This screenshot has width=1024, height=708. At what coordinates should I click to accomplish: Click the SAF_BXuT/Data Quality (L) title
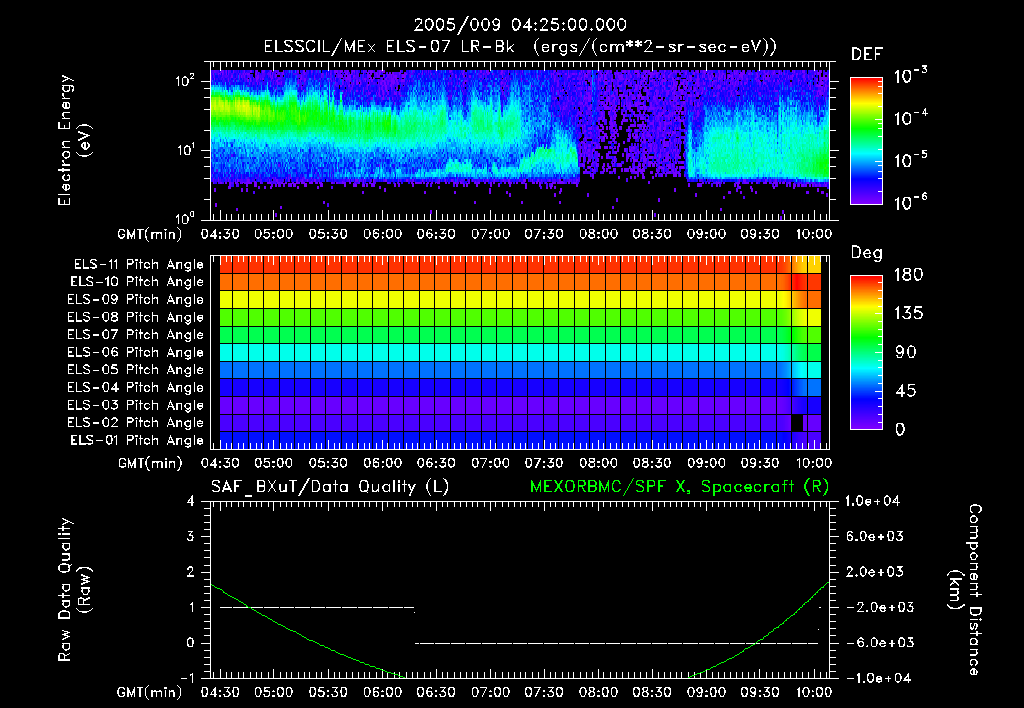[x=330, y=487]
